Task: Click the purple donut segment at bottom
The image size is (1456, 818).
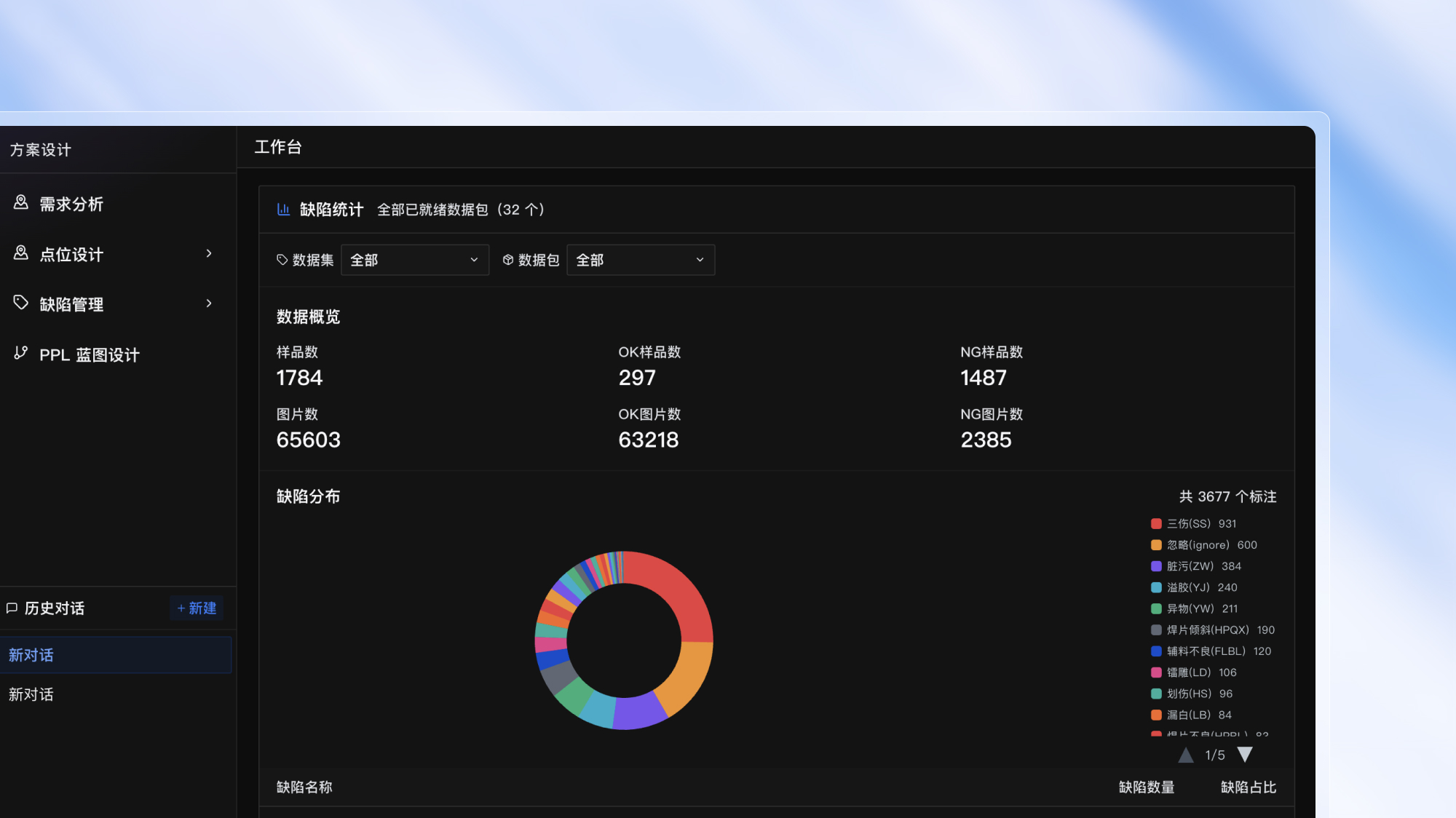Action: click(638, 712)
